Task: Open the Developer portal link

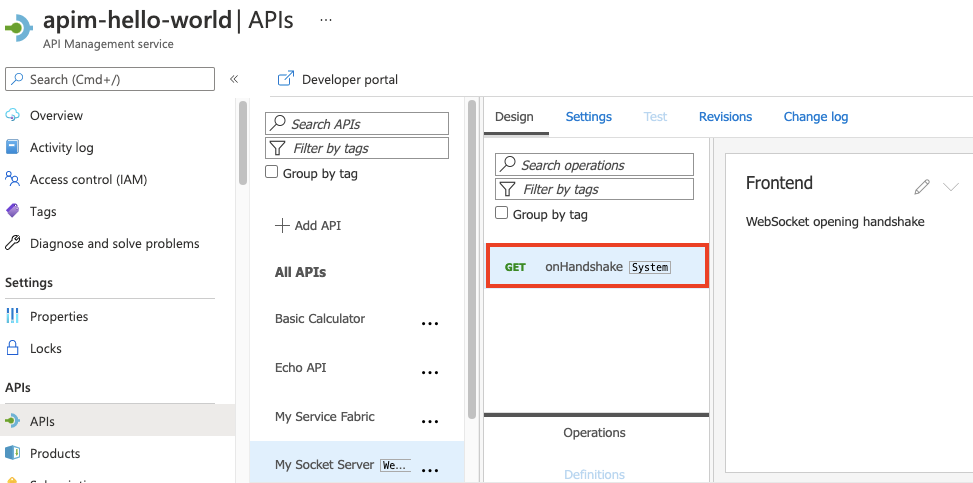Action: (349, 79)
